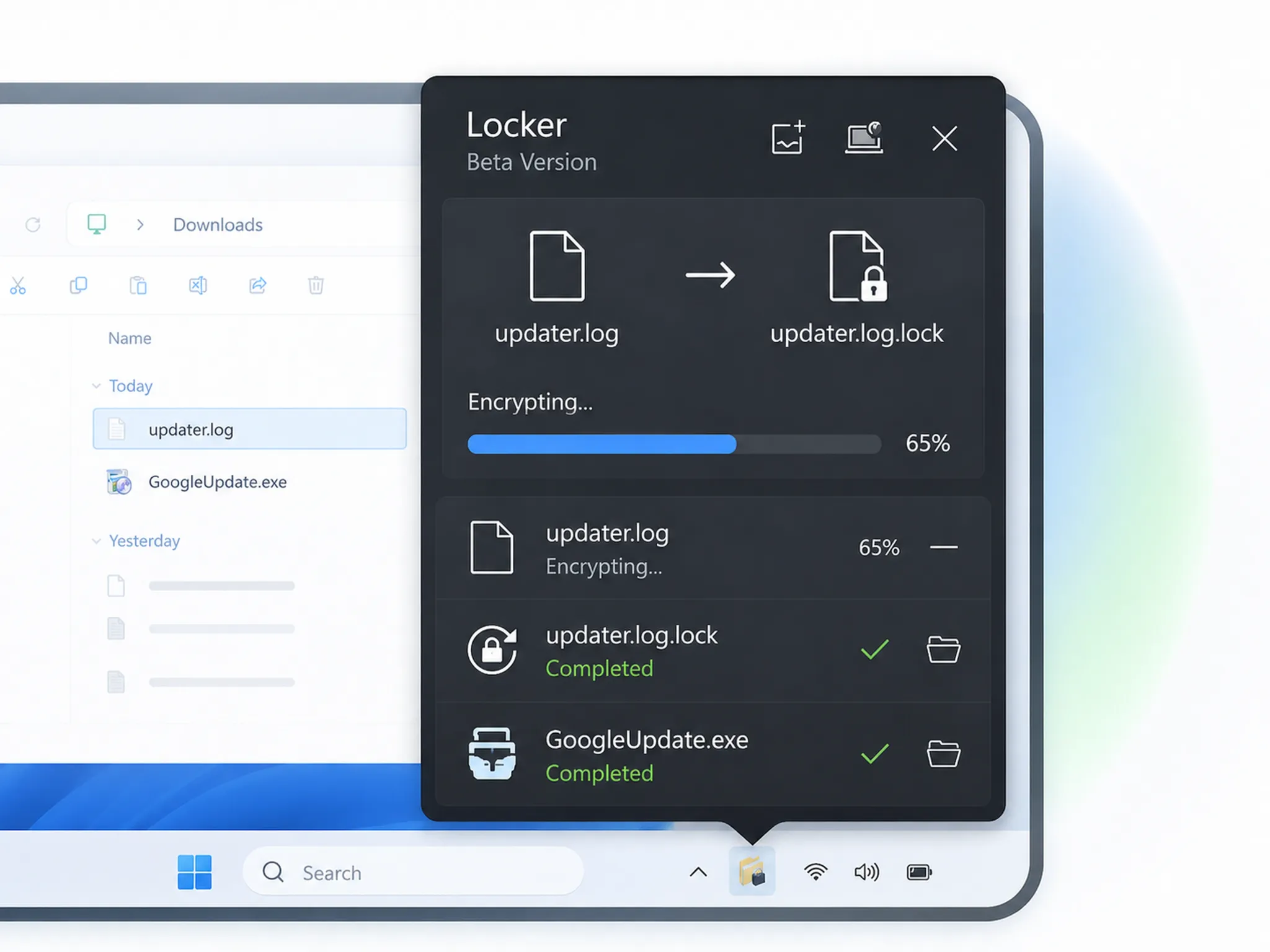Click Downloads in the address bar
1270x952 pixels.
pyautogui.click(x=218, y=224)
